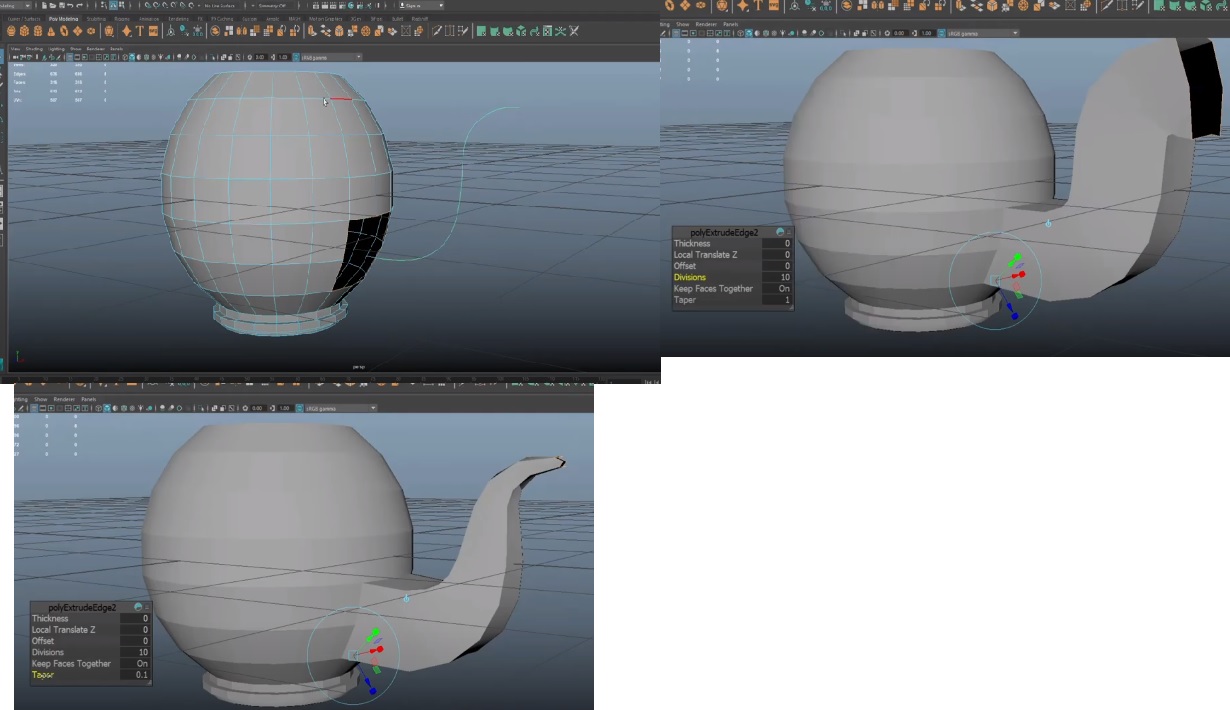The height and width of the screenshot is (710, 1230).
Task: Select polygon cone icon in wireframe teapot window
Action: pyautogui.click(x=51, y=31)
